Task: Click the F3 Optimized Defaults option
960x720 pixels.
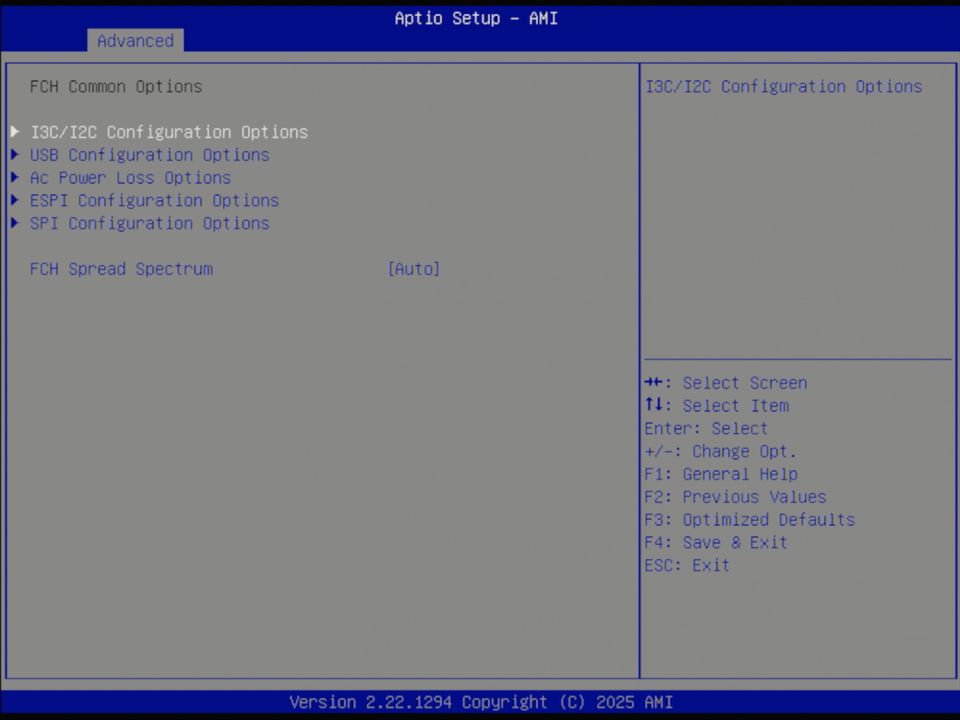Action: coord(749,519)
